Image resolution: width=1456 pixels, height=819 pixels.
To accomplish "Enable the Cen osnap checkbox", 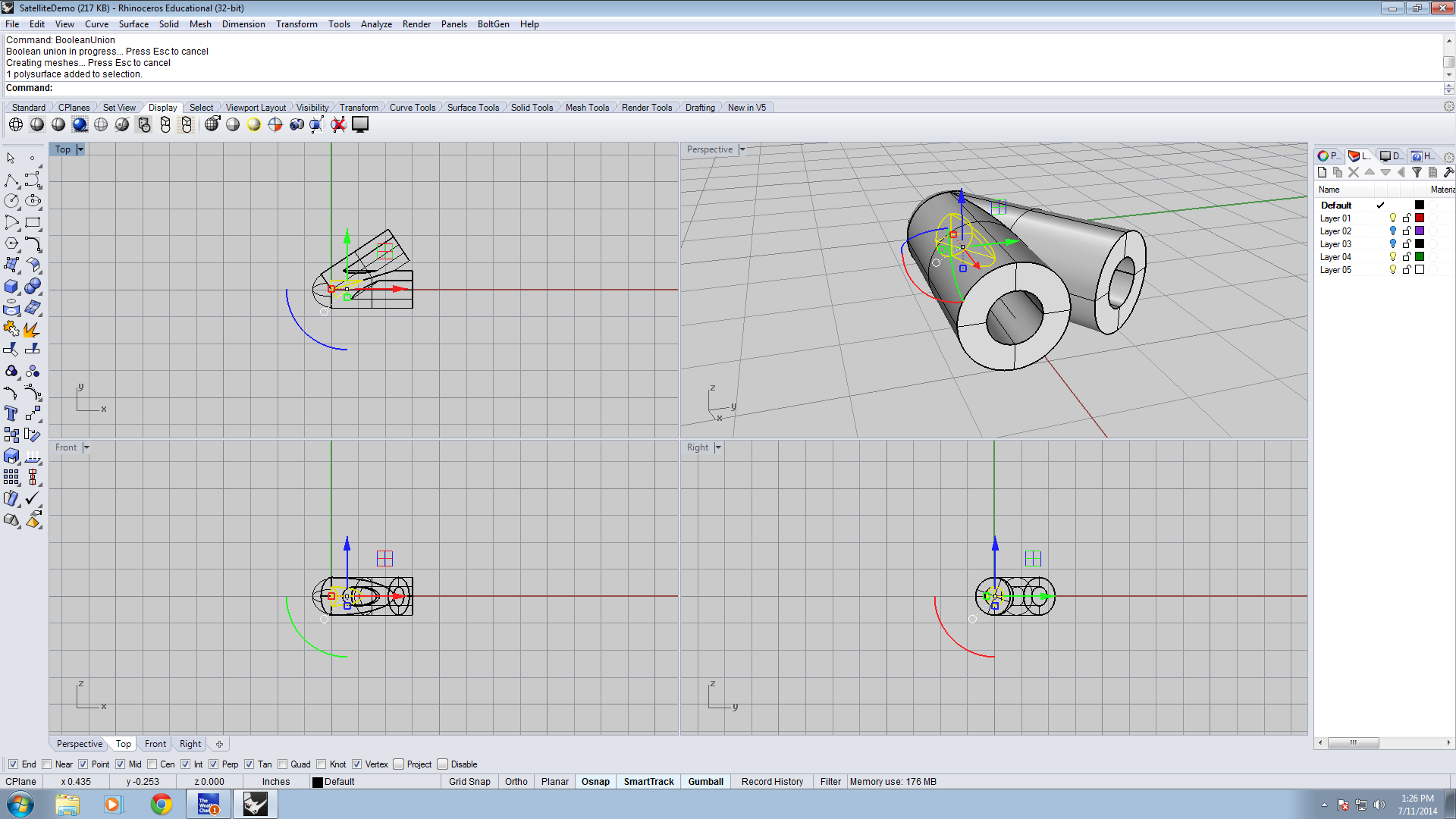I will [152, 764].
